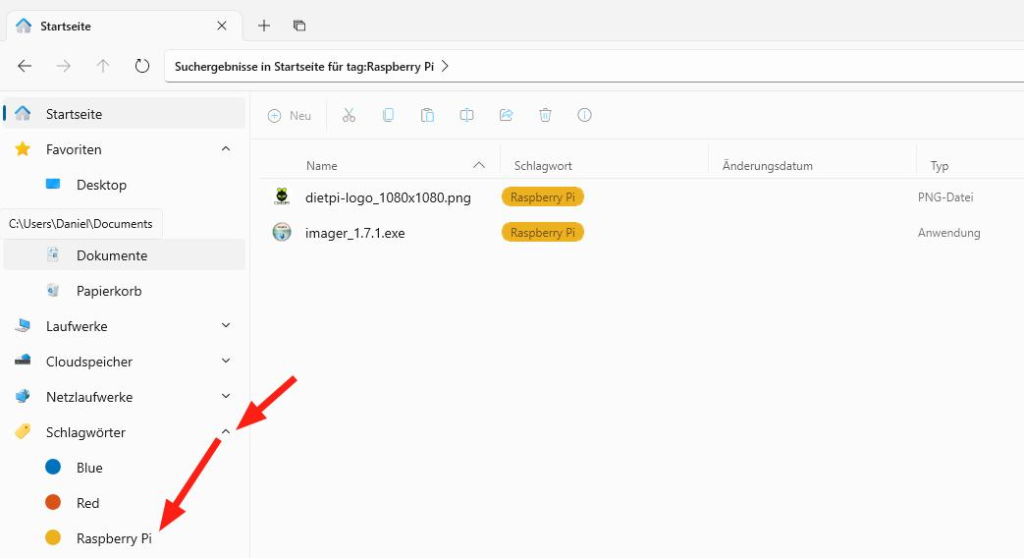The height and width of the screenshot is (558, 1024).
Task: Click the blue color dot for Blue tag
Action: pyautogui.click(x=53, y=467)
